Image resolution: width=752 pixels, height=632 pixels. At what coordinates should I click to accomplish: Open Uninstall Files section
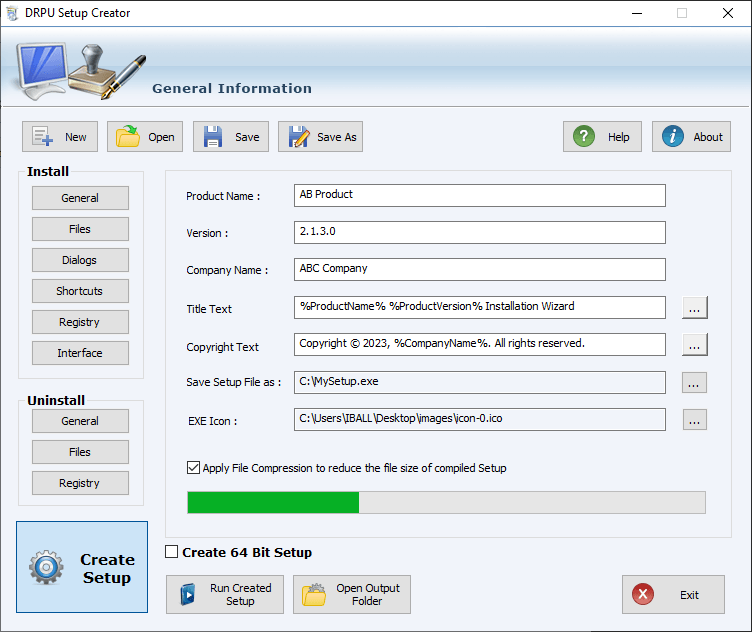click(x=80, y=452)
